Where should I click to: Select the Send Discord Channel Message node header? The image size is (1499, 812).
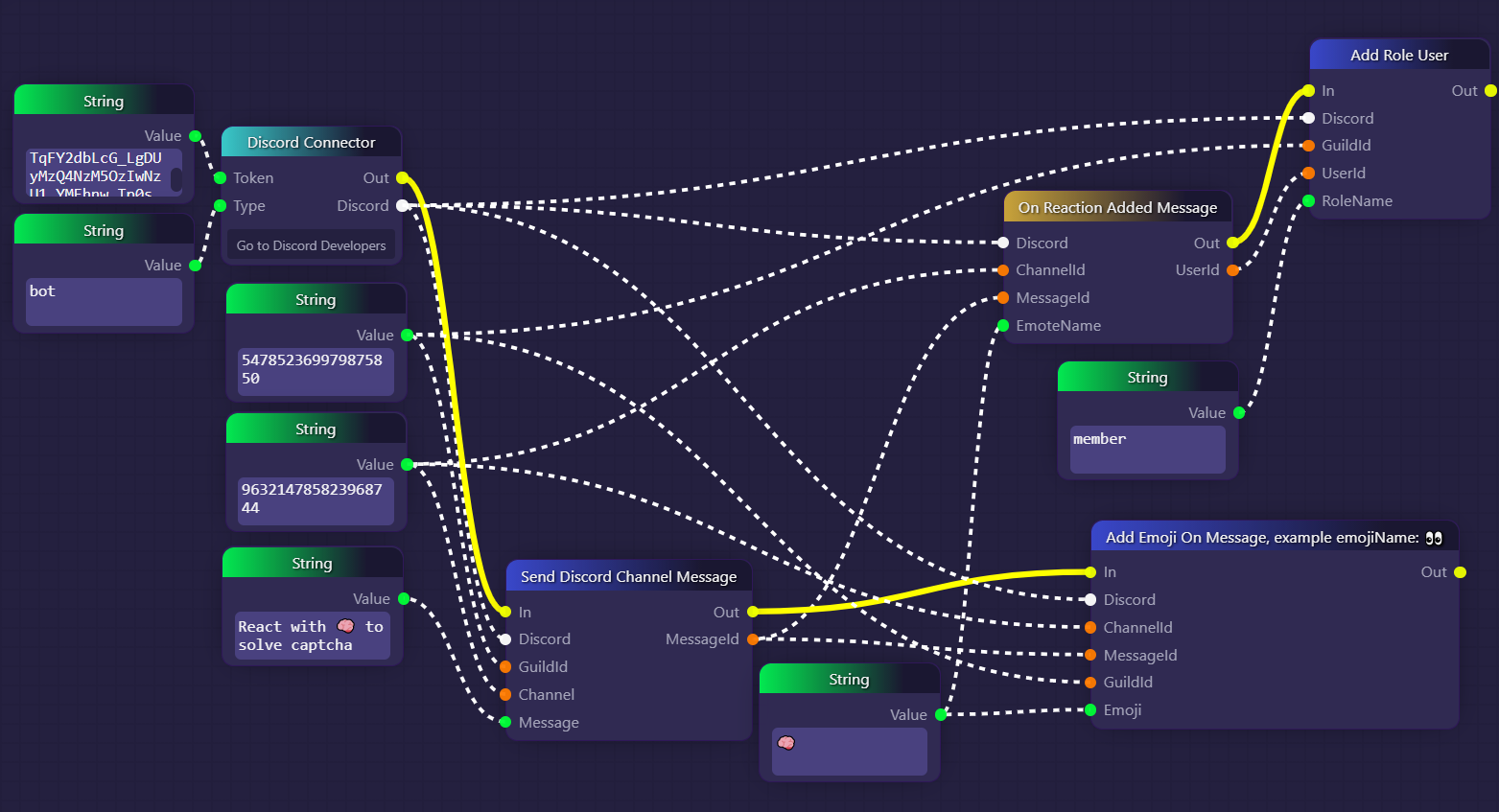628,576
